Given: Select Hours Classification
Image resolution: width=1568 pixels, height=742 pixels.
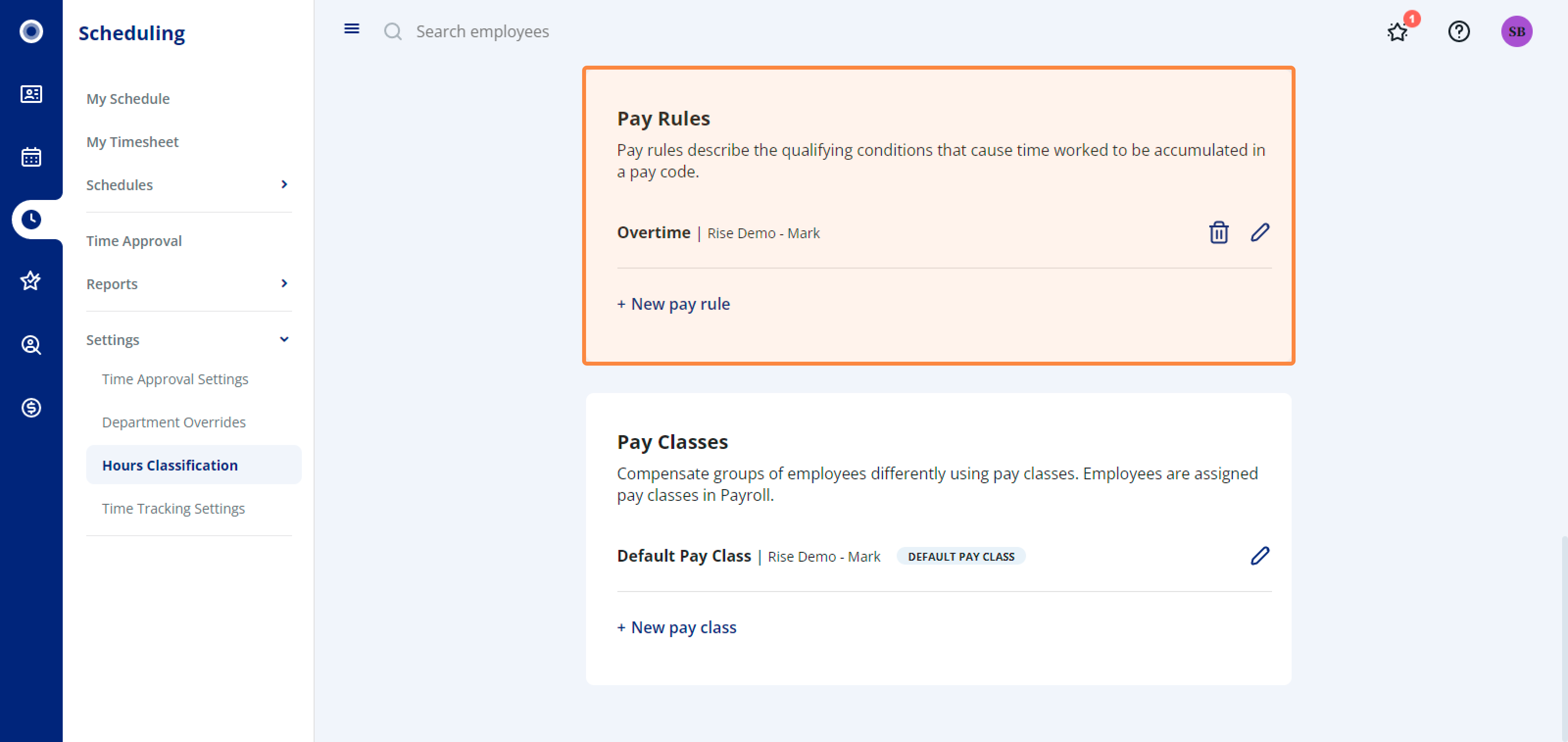Looking at the screenshot, I should coord(194,465).
